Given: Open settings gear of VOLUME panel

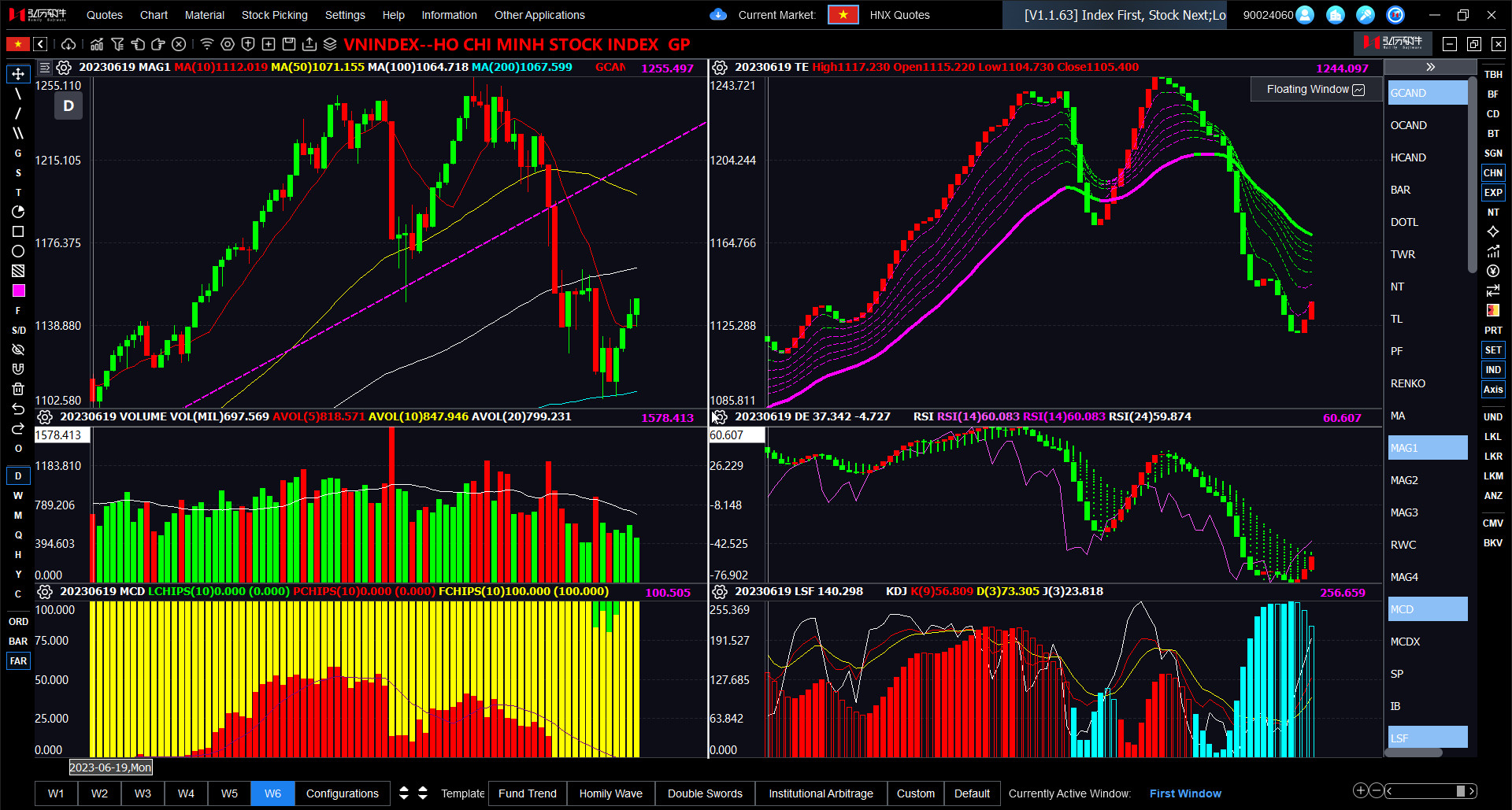Looking at the screenshot, I should click(x=45, y=417).
